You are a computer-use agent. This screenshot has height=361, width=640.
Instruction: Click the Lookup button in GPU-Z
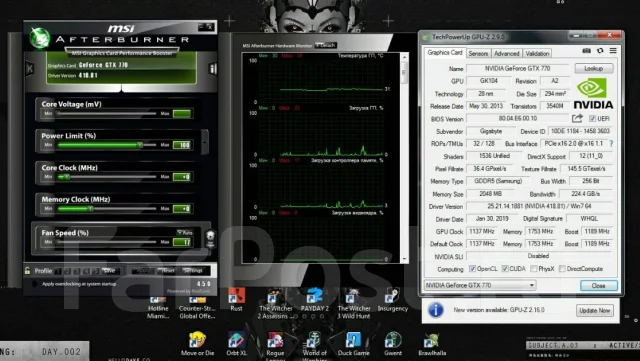click(x=594, y=68)
